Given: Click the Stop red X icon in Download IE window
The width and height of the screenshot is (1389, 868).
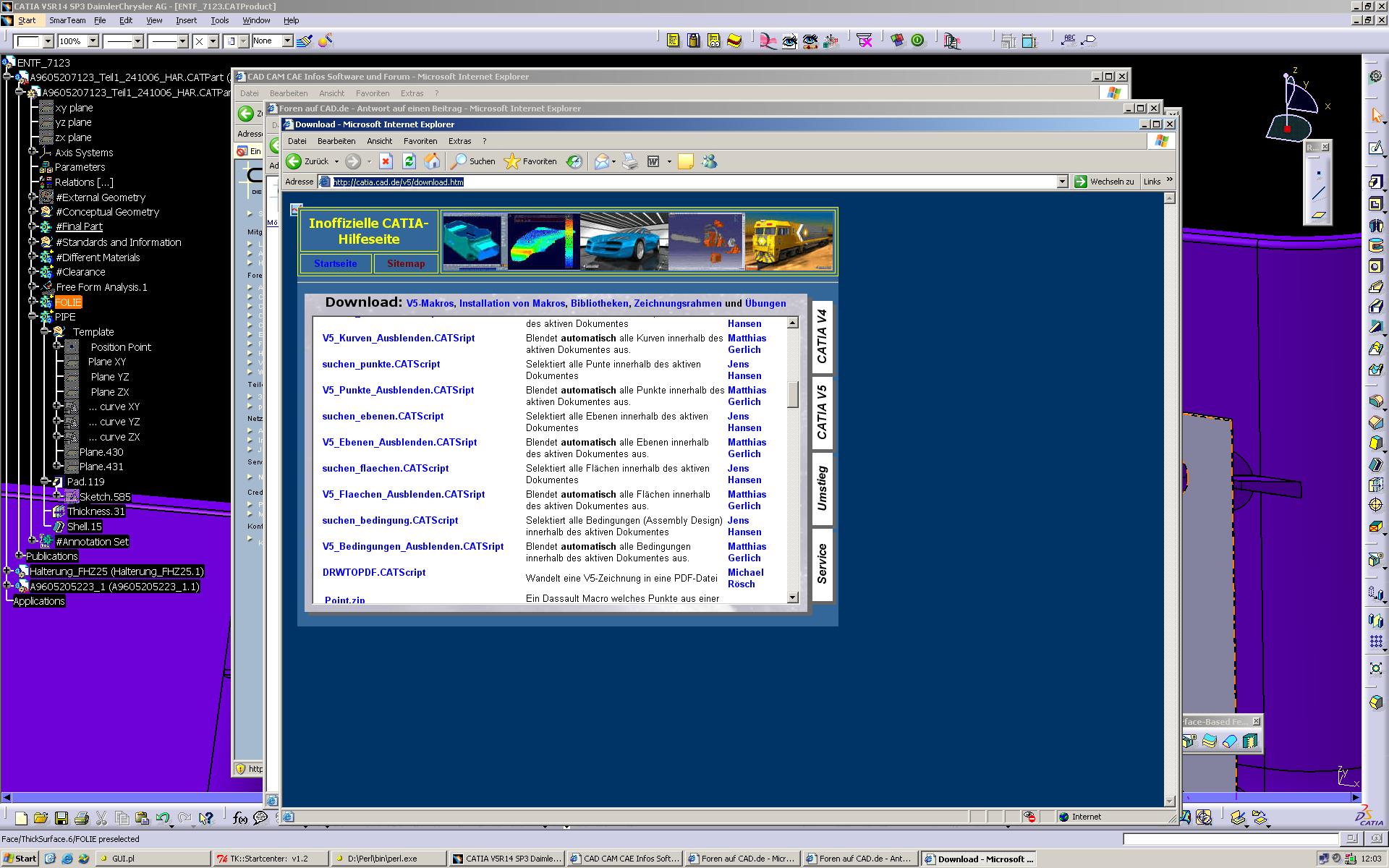Looking at the screenshot, I should (x=386, y=161).
